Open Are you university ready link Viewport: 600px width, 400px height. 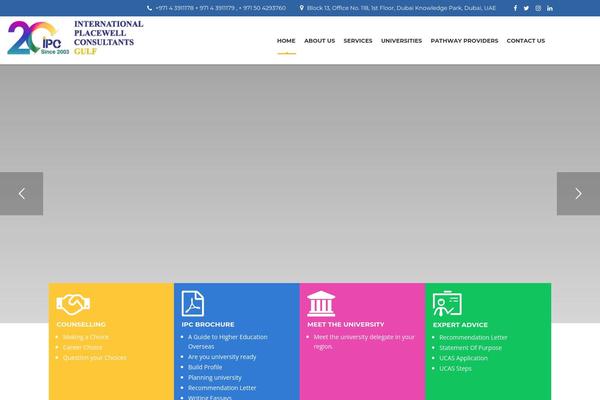[x=222, y=357]
